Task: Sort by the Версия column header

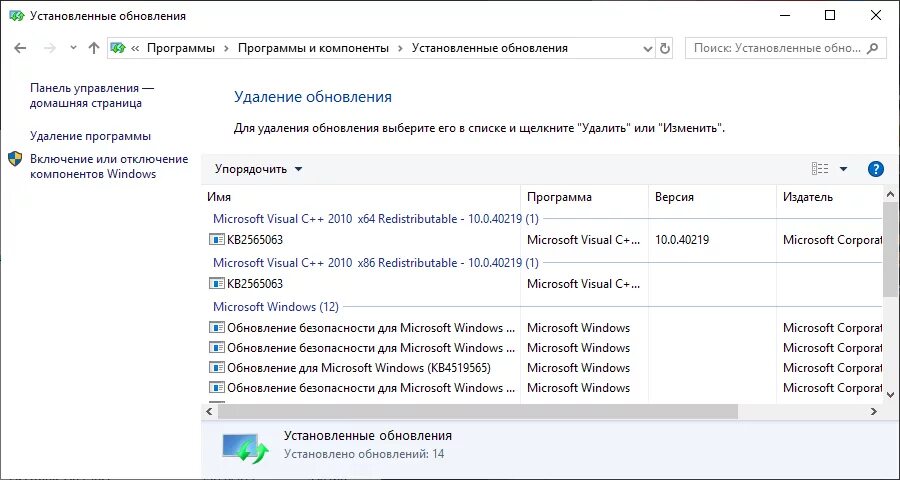Action: coord(712,197)
